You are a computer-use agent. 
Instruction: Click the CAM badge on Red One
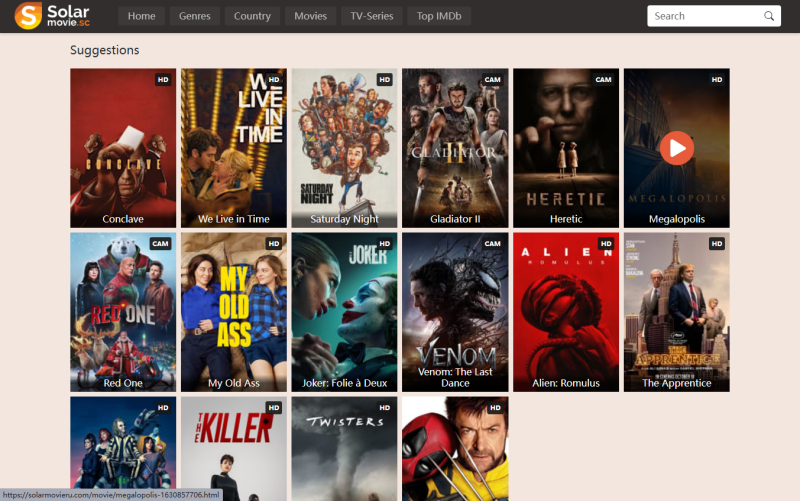tap(160, 244)
